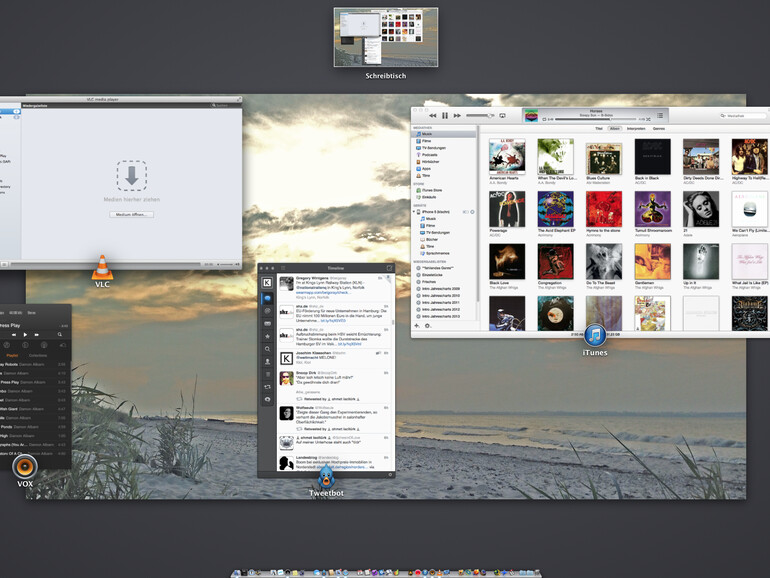The width and height of the screenshot is (770, 578).
Task: Open the Tweetbot favorites star icon
Action: [x=268, y=337]
